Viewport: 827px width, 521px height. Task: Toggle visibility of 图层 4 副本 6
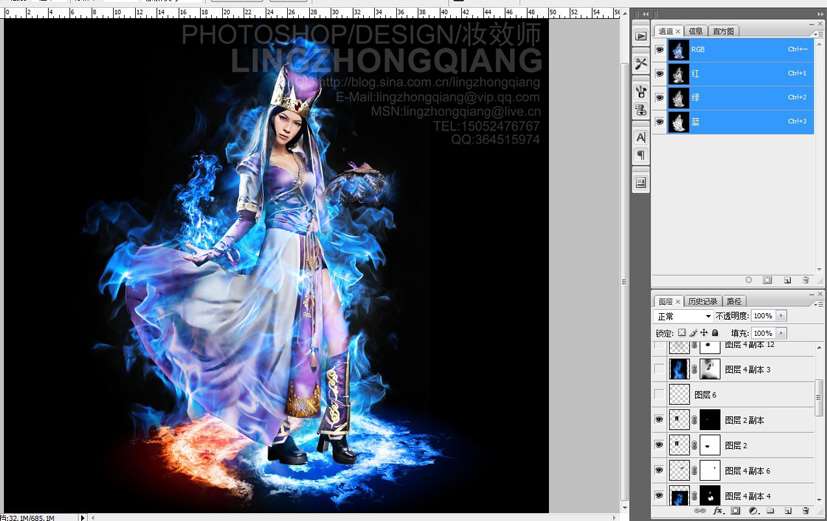659,470
